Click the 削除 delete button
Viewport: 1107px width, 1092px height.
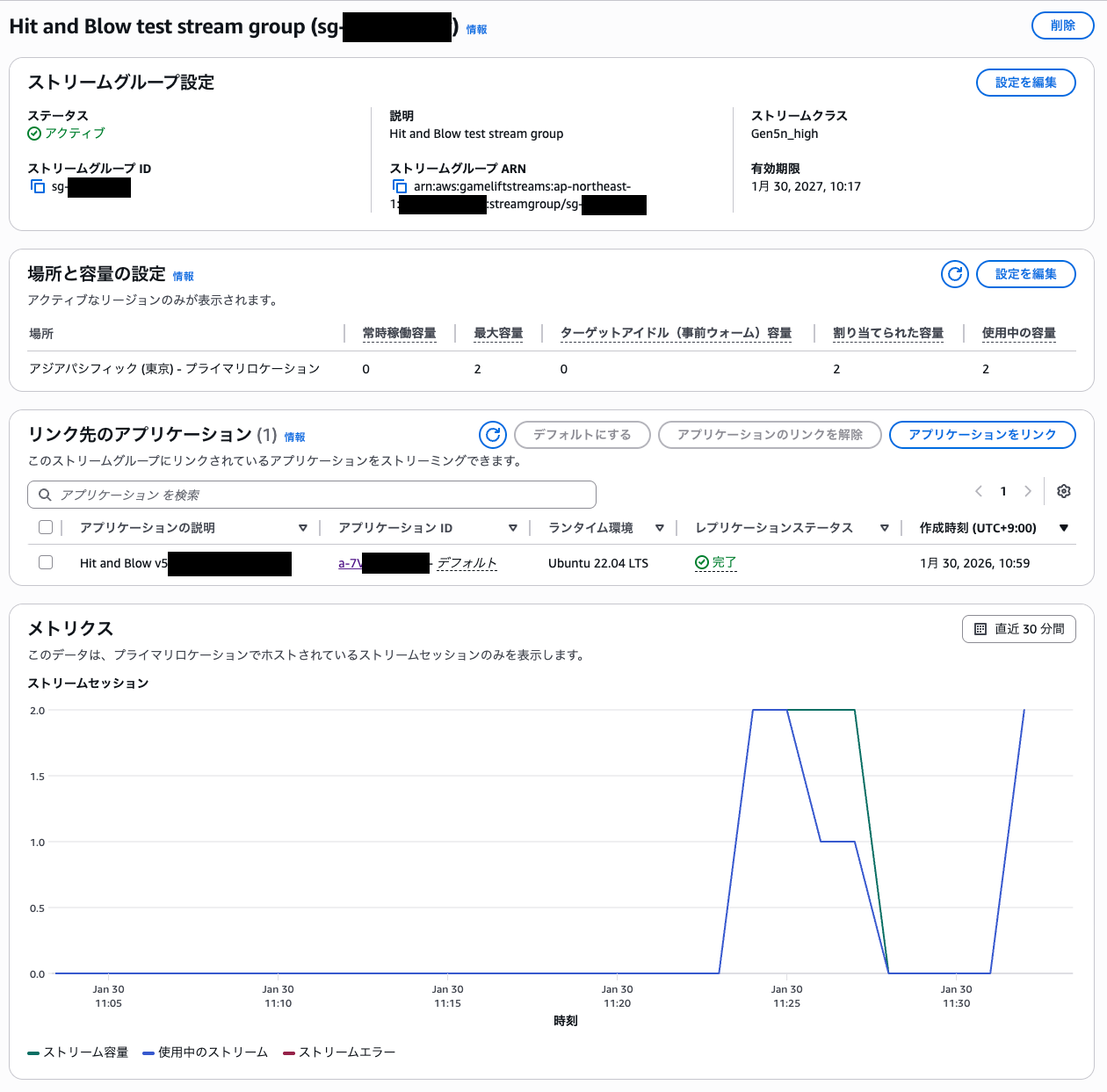pos(1063,25)
